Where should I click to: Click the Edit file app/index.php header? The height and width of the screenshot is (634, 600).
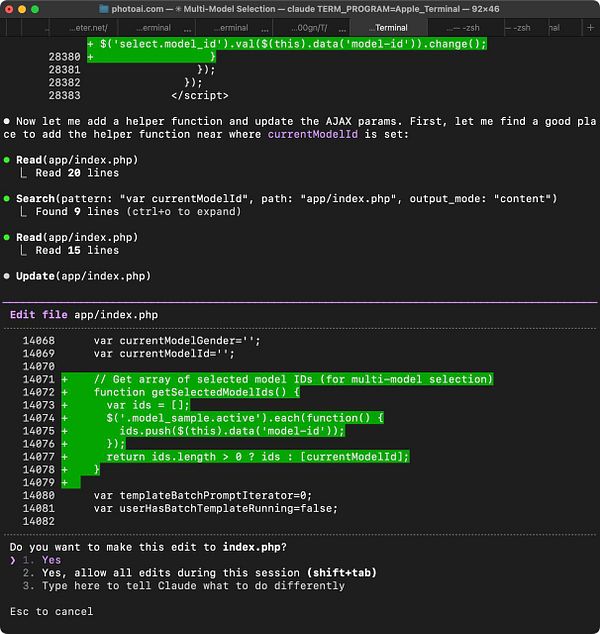coord(84,315)
